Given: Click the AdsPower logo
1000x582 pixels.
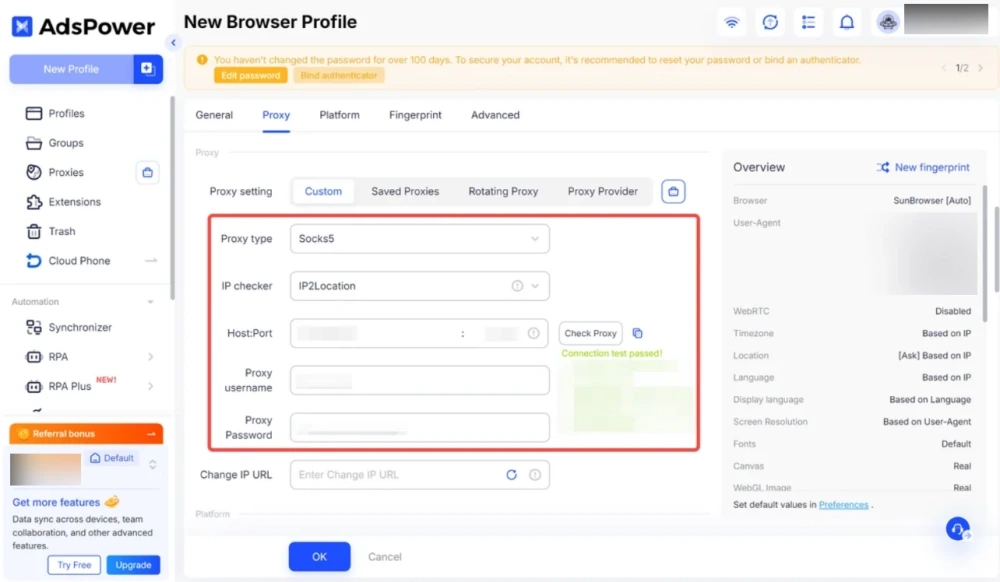Looking at the screenshot, I should click(83, 26).
